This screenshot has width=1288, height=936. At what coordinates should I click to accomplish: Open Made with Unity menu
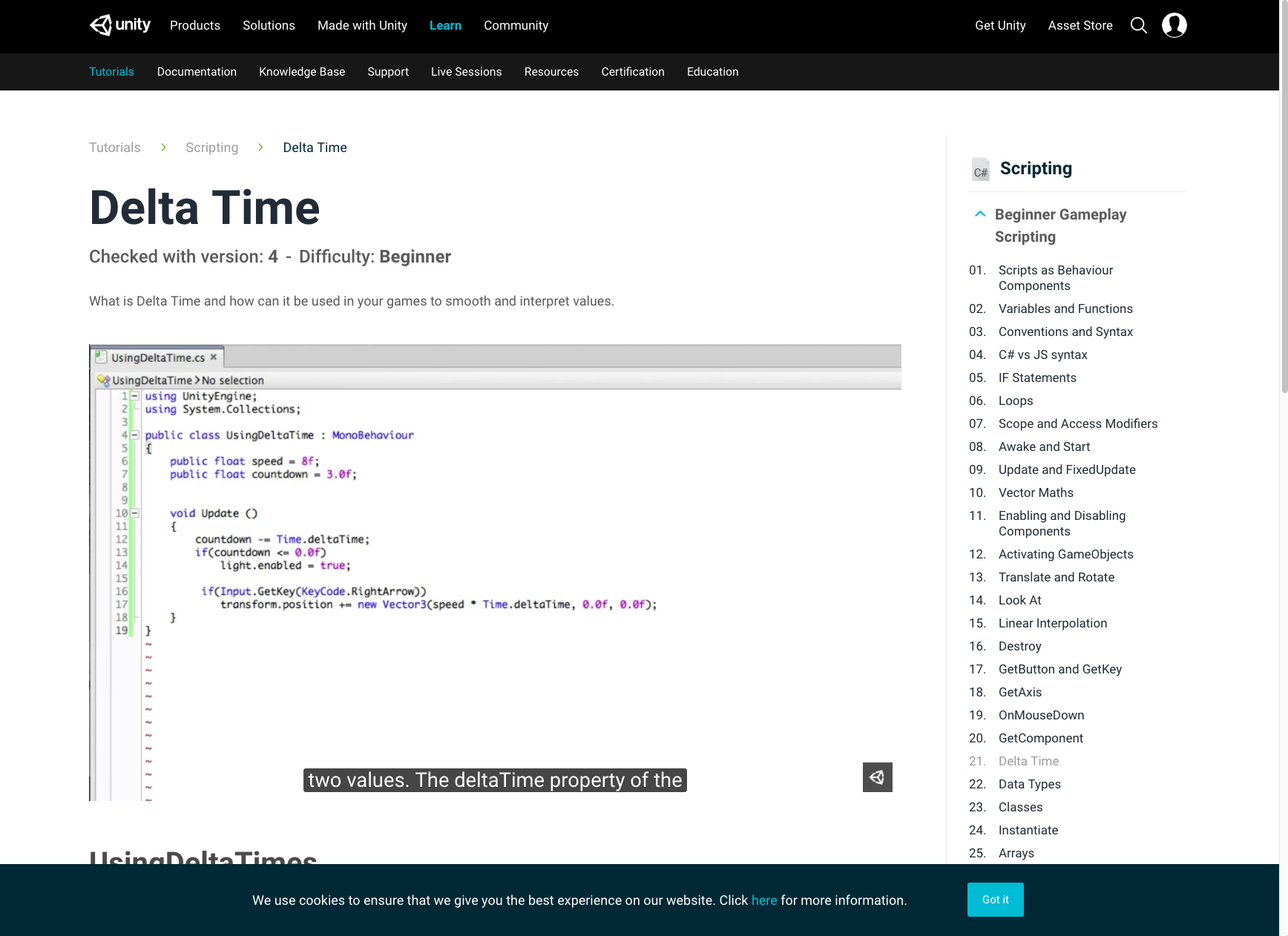[x=362, y=25]
